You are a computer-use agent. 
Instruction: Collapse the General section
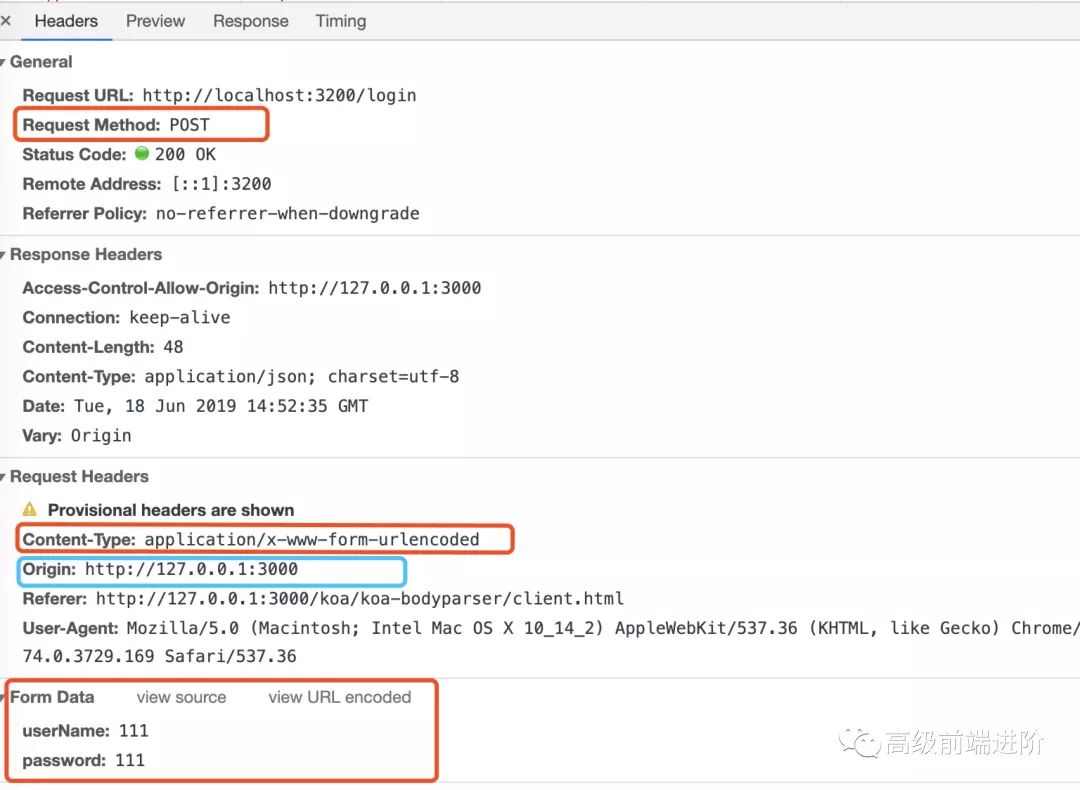coord(3,63)
